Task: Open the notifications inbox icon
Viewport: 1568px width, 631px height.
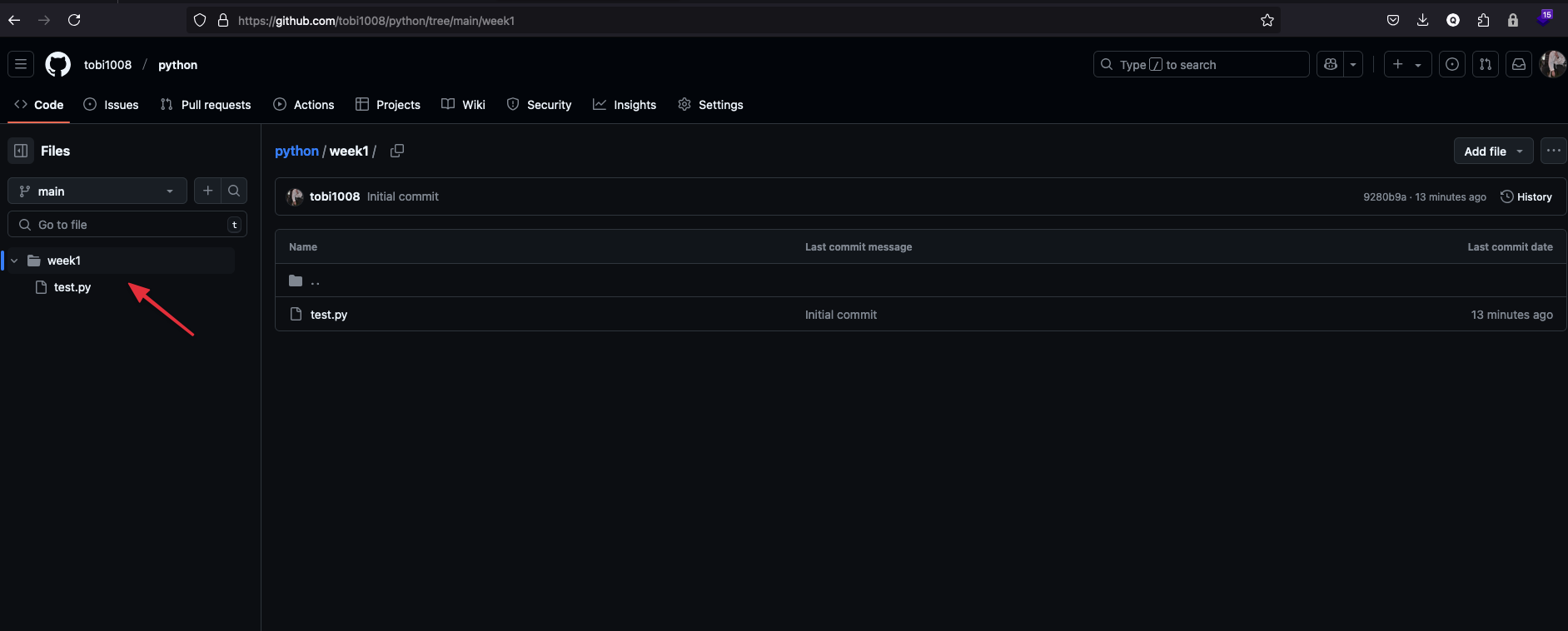Action: (x=1519, y=64)
